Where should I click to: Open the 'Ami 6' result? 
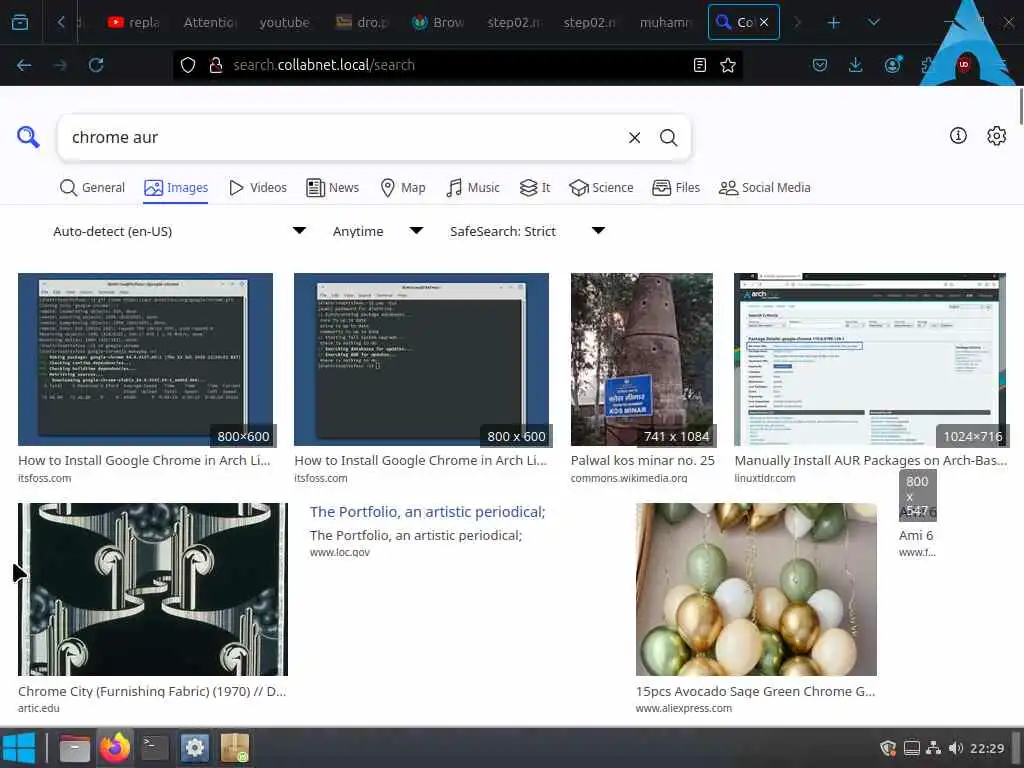point(916,536)
